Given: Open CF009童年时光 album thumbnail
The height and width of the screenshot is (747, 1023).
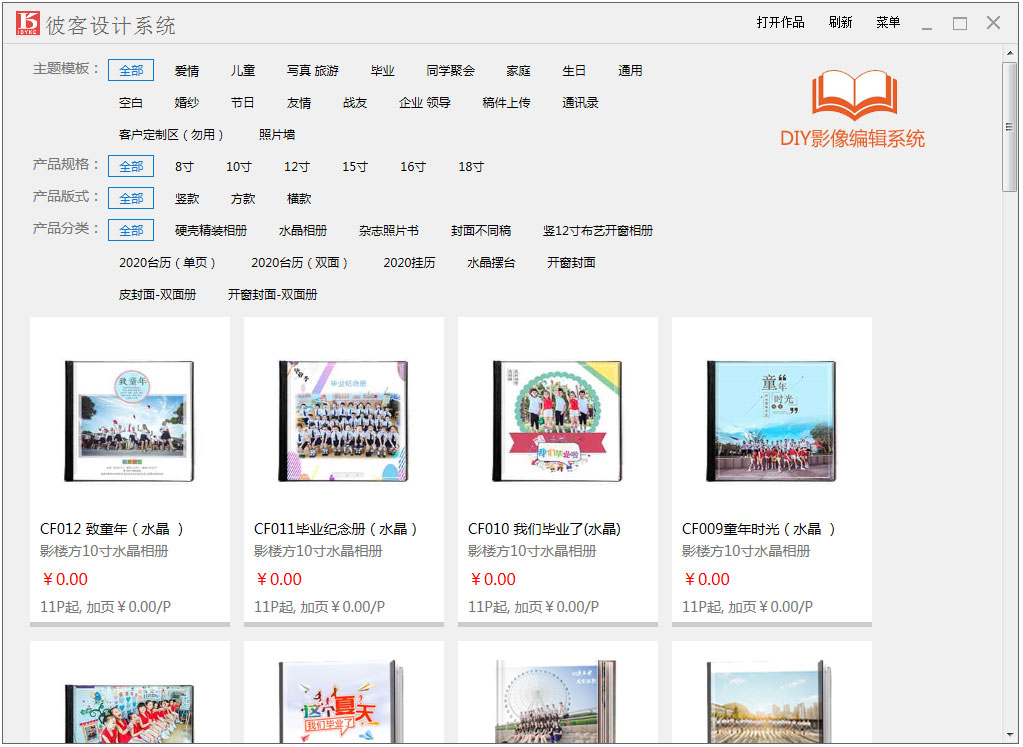Looking at the screenshot, I should 772,421.
